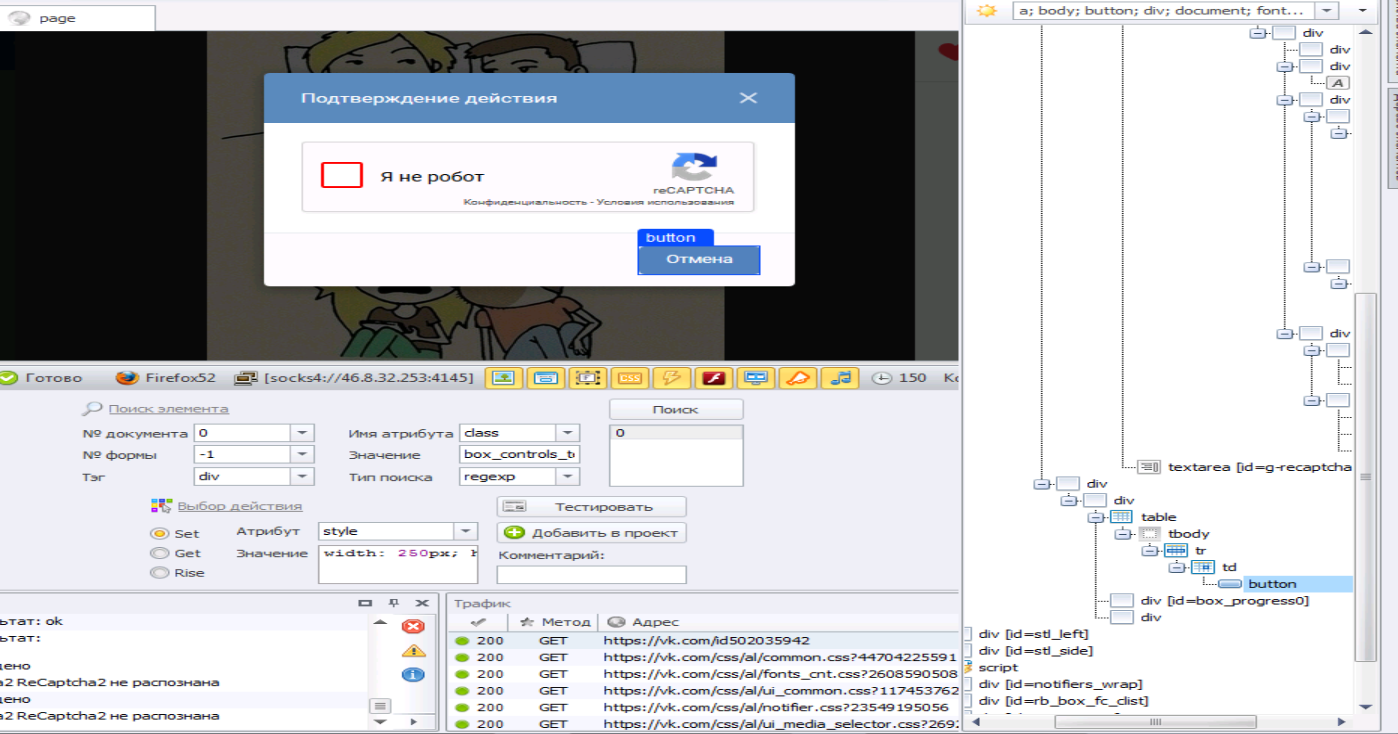Image resolution: width=1398 pixels, height=734 pixels.
Task: Collapse the tr node in the tree
Action: tap(1149, 551)
